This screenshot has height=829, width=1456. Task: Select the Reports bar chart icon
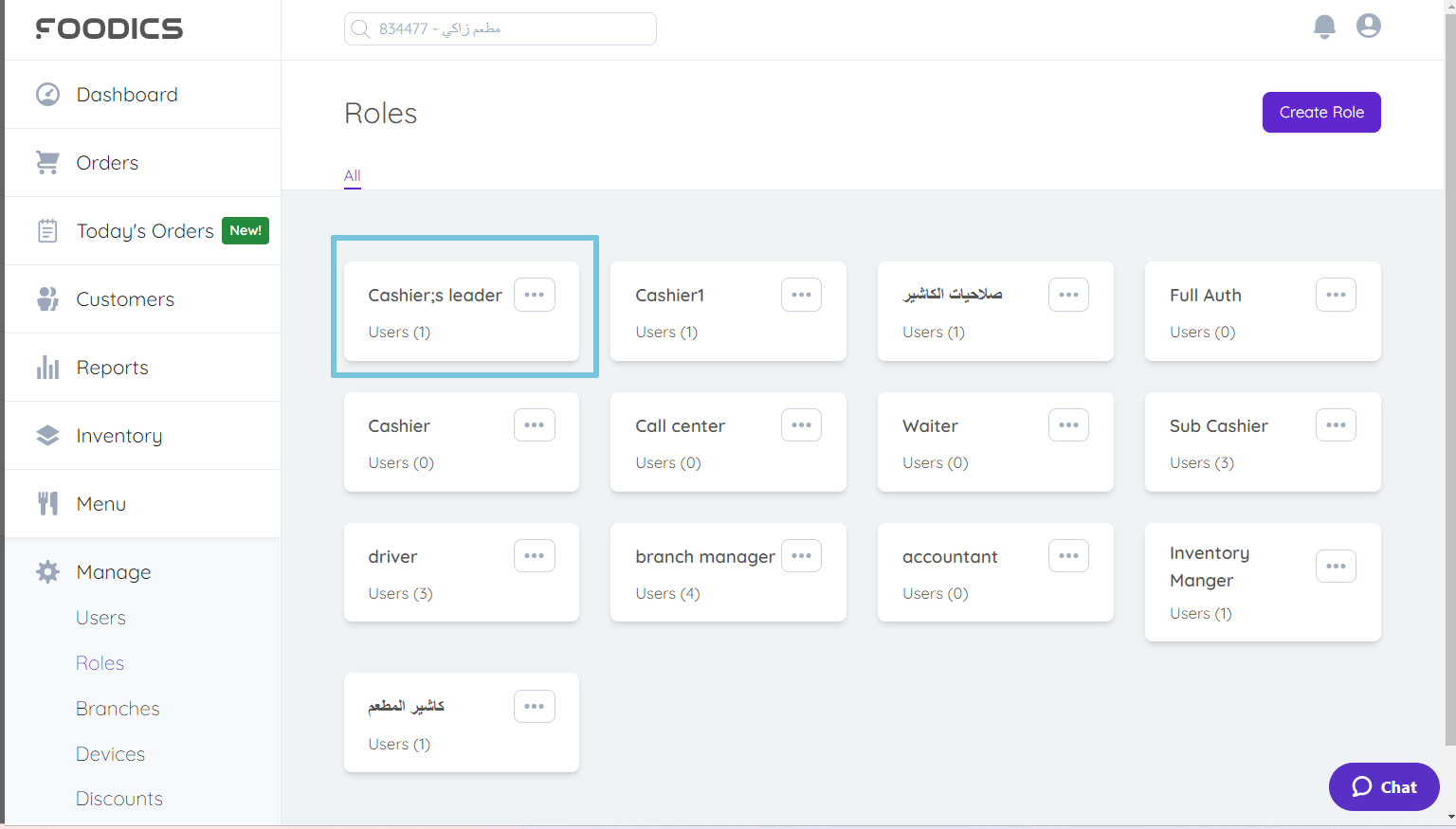47,367
